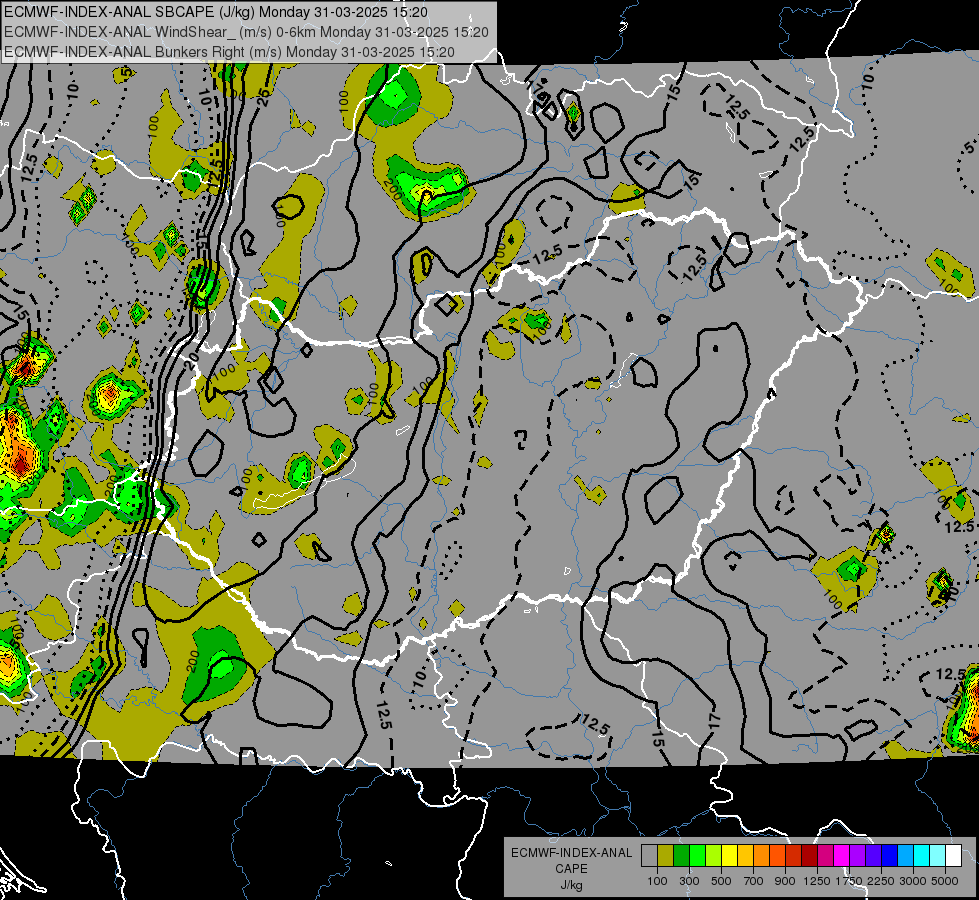Click the legend tick label 500

pos(721,881)
